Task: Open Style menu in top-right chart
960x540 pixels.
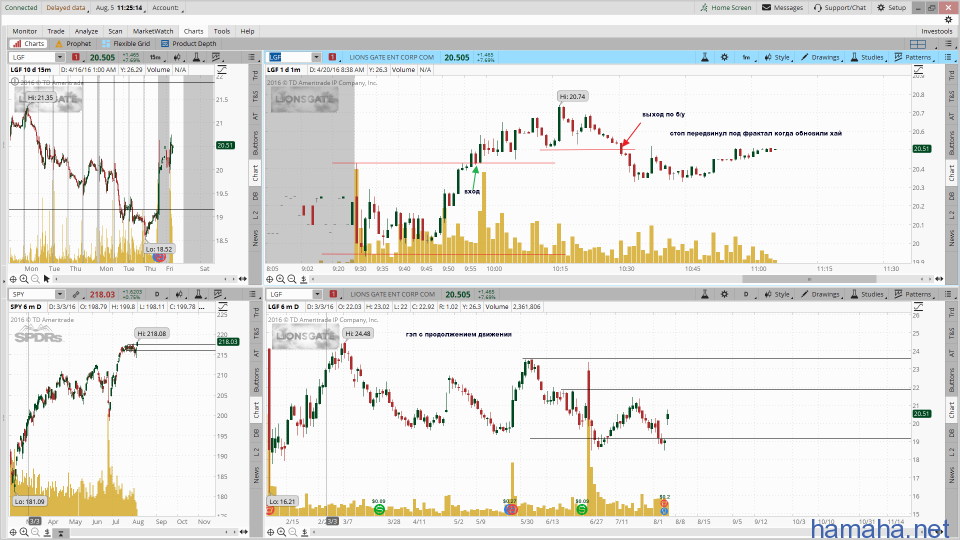Action: pos(778,57)
